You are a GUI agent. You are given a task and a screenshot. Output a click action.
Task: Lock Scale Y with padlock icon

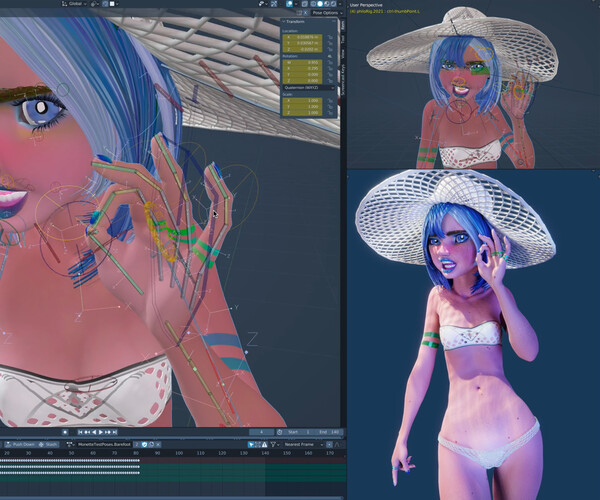coord(330,107)
